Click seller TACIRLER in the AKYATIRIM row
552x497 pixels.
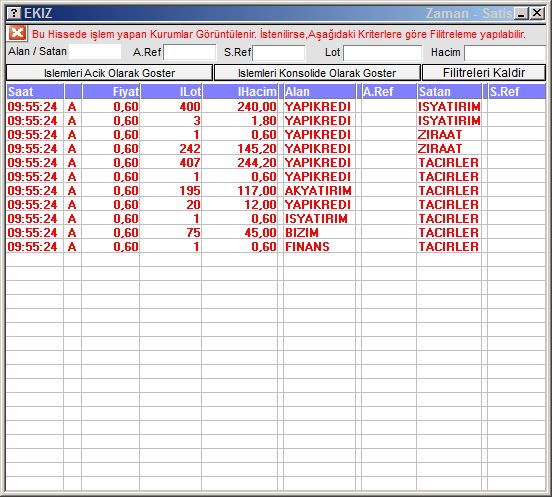pos(448,191)
